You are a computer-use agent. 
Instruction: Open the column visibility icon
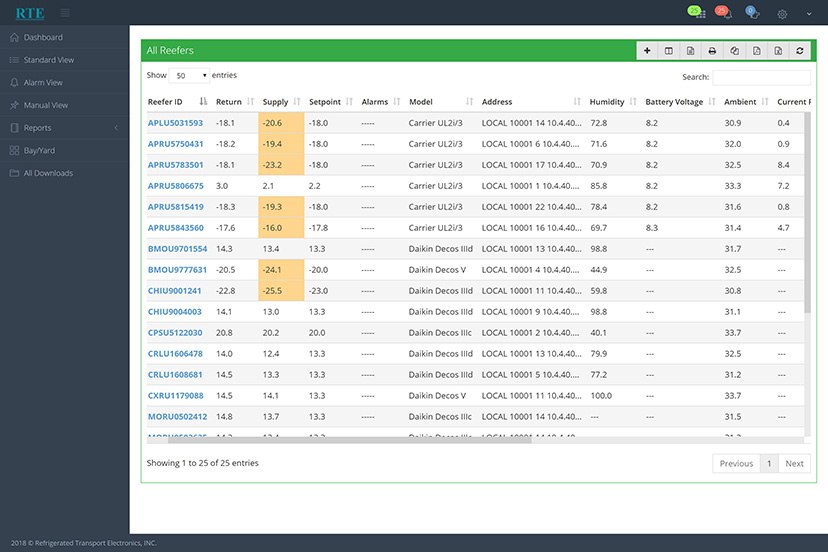(669, 51)
